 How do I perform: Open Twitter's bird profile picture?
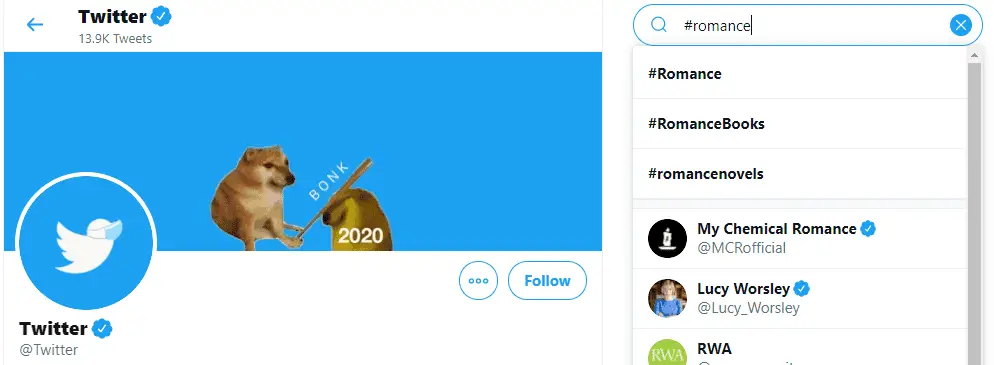coord(86,241)
